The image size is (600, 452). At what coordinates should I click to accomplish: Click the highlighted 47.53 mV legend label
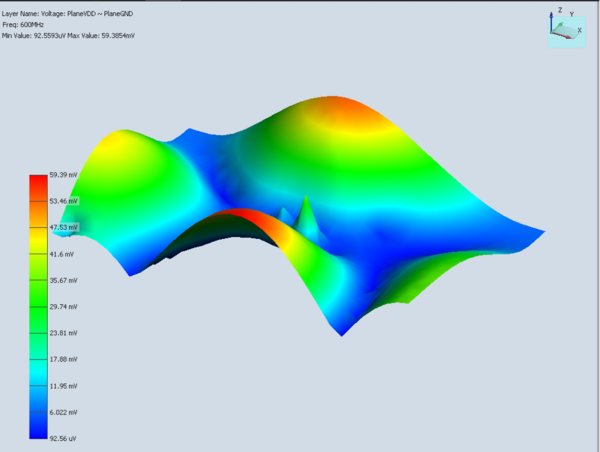(64, 227)
